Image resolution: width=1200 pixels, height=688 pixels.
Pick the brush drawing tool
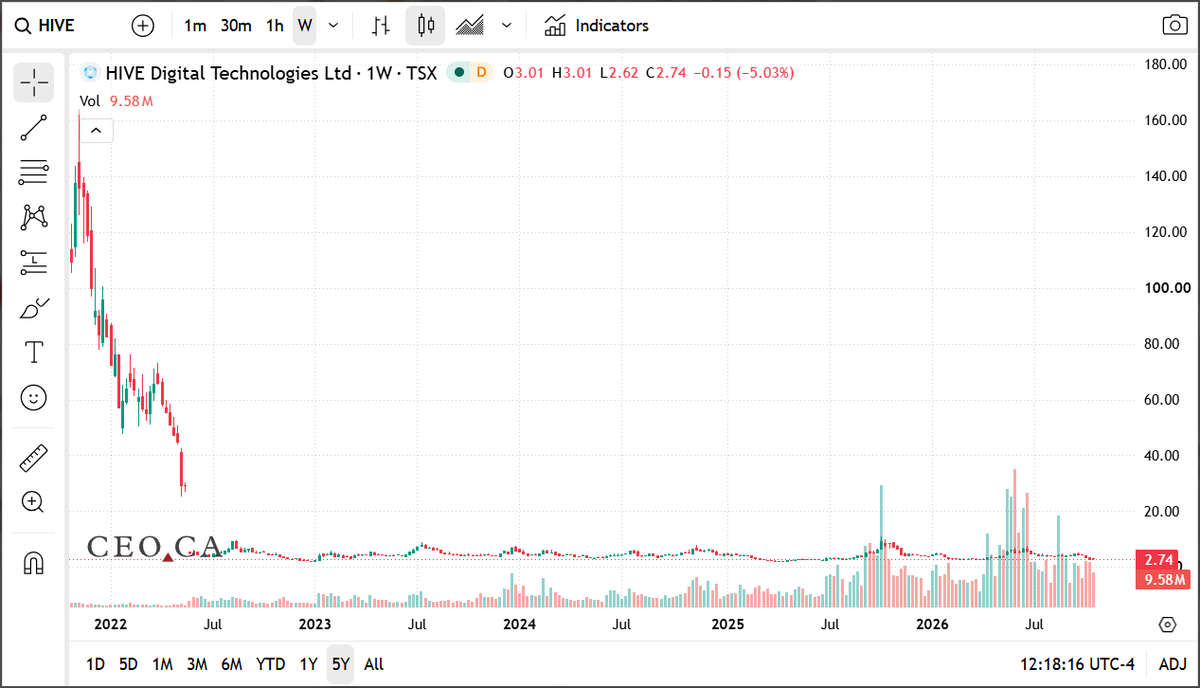[34, 308]
